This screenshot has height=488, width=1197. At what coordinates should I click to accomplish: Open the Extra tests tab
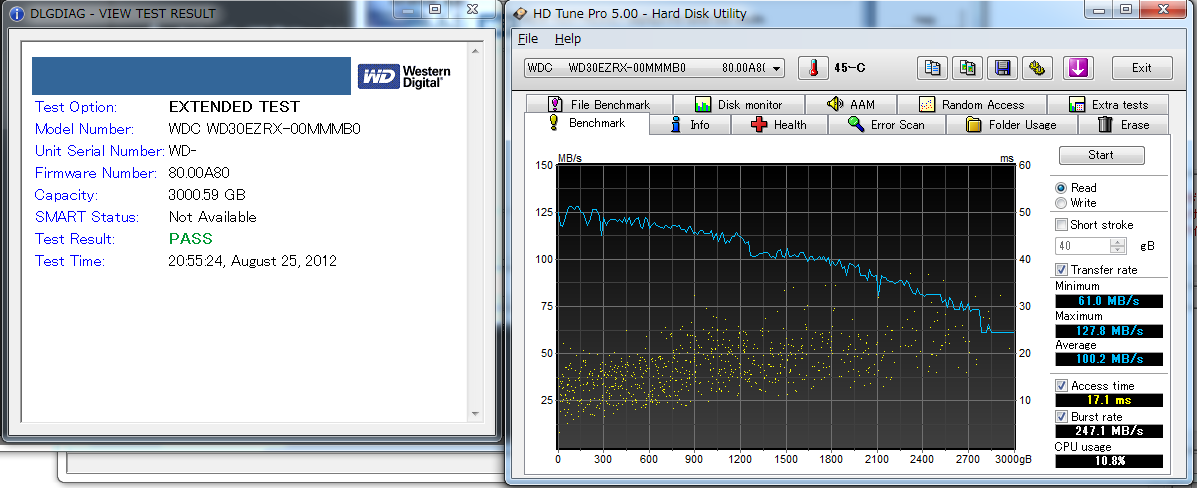click(1108, 105)
